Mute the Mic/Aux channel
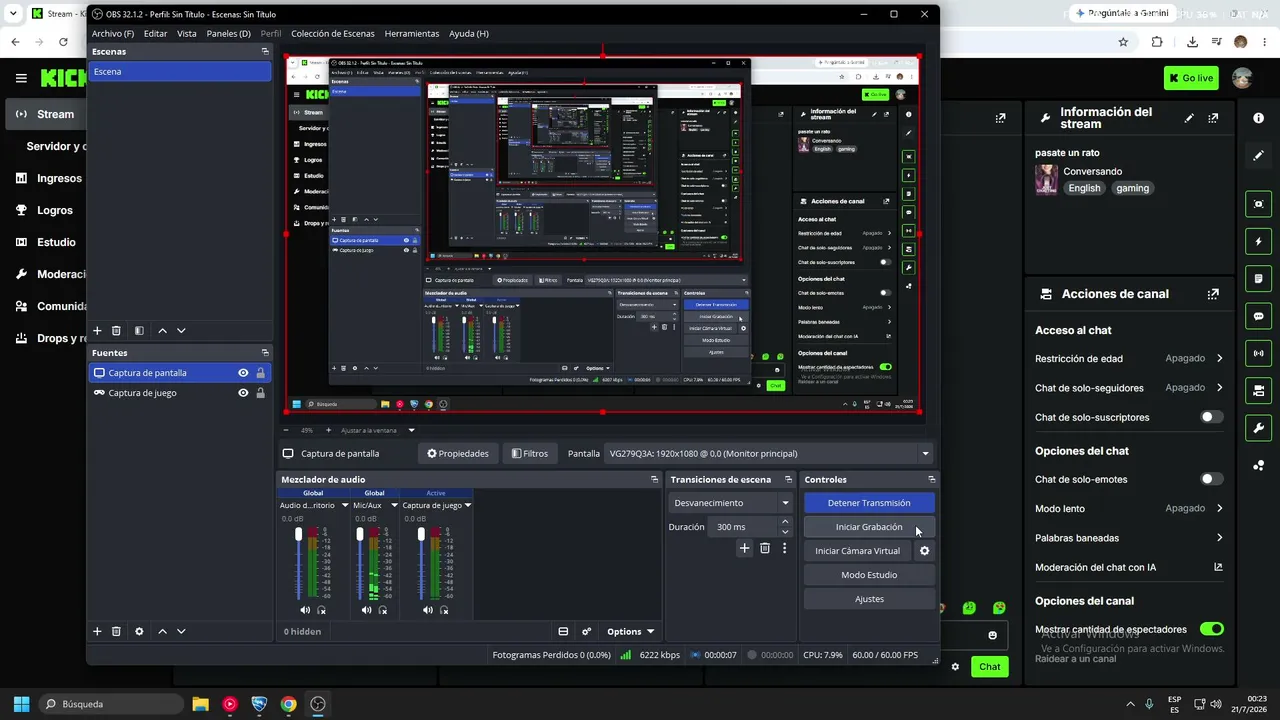Image resolution: width=1280 pixels, height=720 pixels. click(366, 610)
